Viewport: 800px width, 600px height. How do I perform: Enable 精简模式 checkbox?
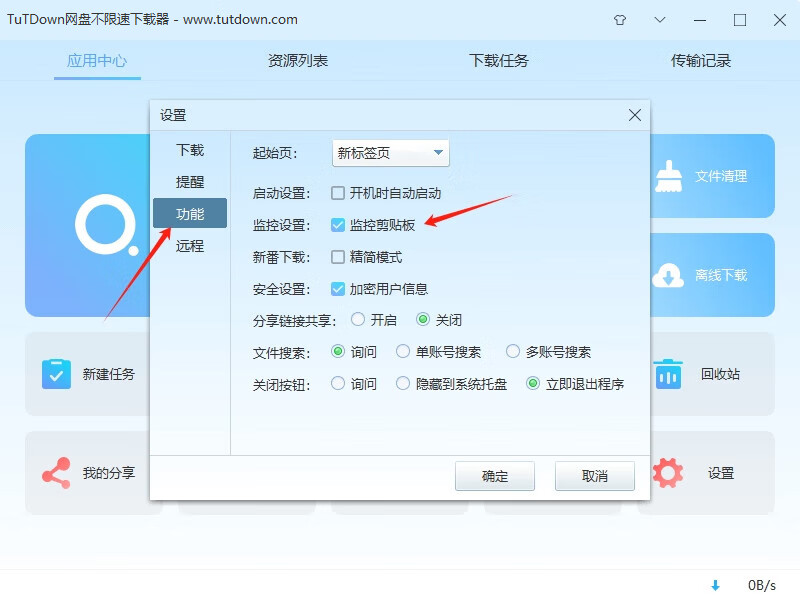(338, 257)
